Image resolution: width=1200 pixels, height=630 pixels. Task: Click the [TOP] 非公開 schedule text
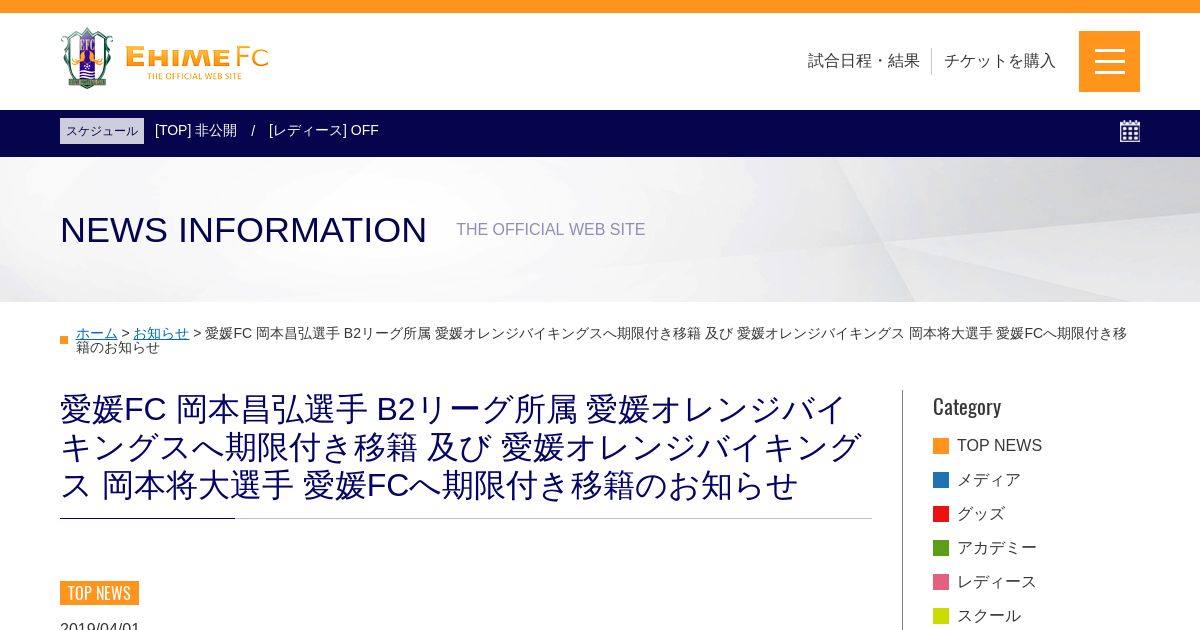[196, 130]
